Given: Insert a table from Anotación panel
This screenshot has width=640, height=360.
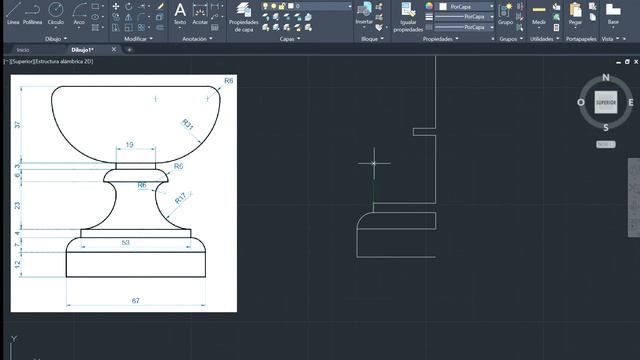Looking at the screenshot, I should click(215, 28).
